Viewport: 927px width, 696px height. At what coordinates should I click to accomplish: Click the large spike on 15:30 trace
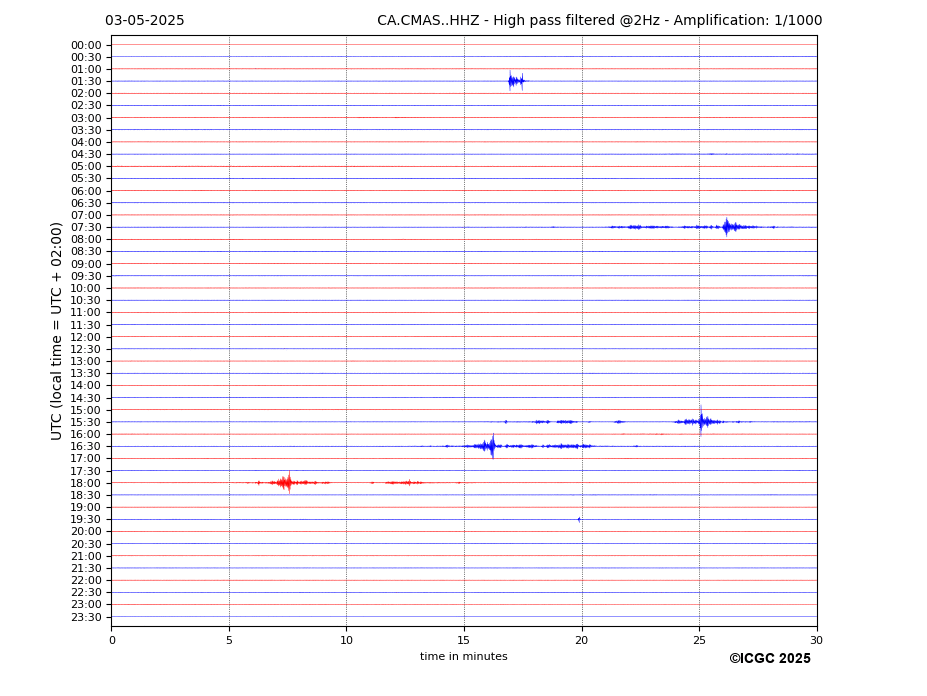(x=701, y=421)
